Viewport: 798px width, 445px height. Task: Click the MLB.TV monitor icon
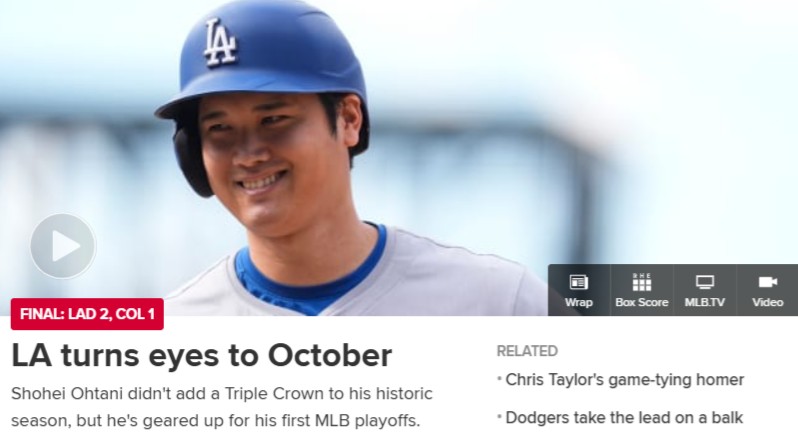(x=705, y=282)
